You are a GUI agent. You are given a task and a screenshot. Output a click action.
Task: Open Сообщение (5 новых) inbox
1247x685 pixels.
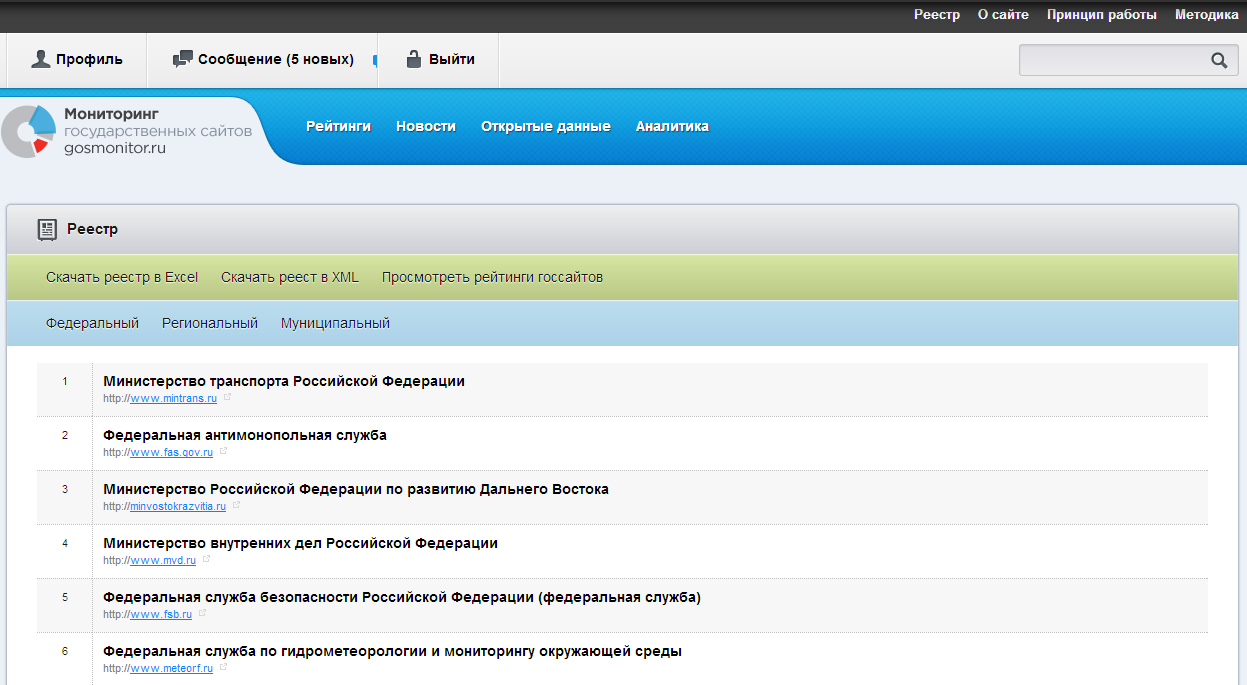pyautogui.click(x=264, y=60)
